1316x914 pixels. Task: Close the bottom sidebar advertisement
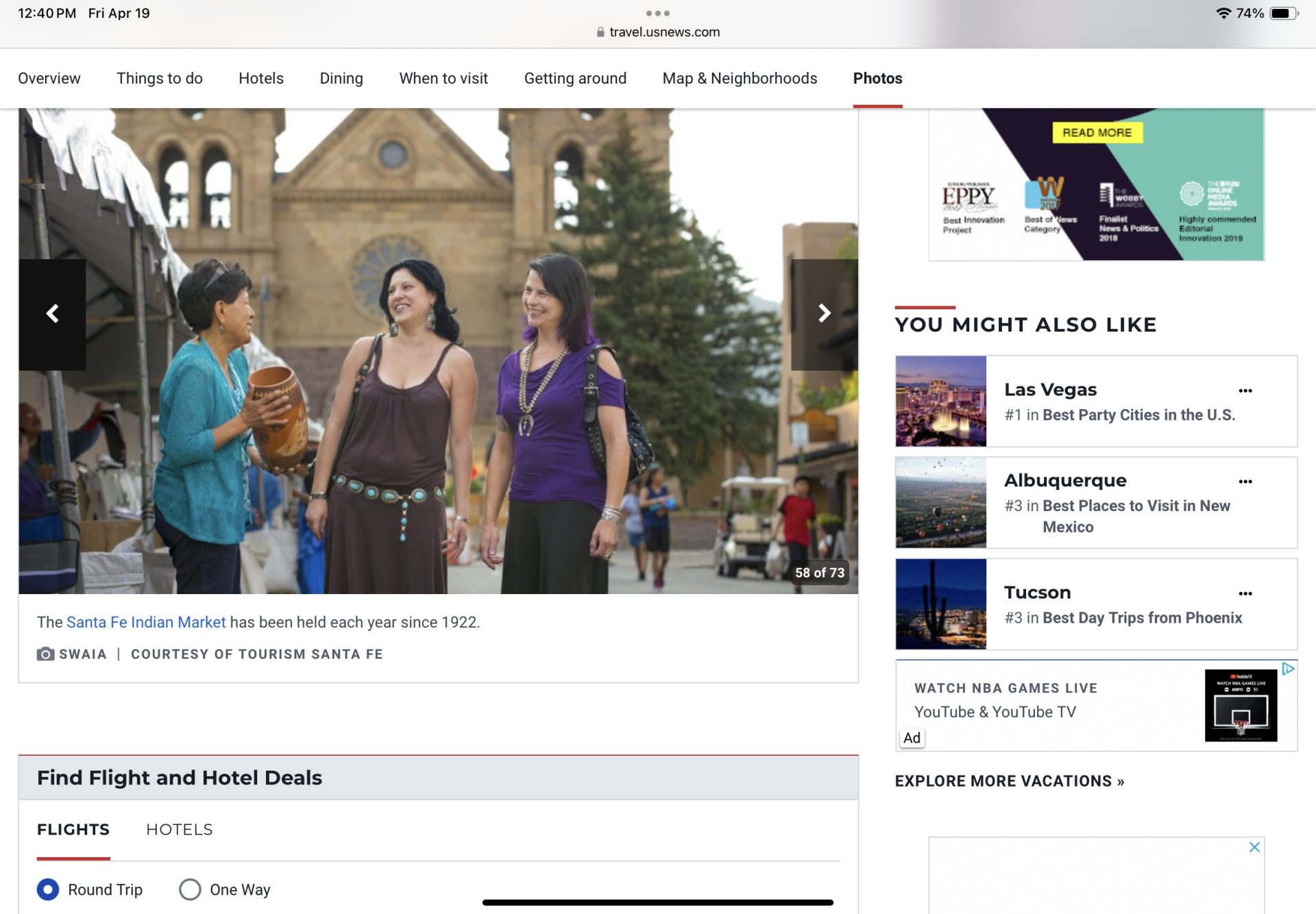click(x=1254, y=847)
